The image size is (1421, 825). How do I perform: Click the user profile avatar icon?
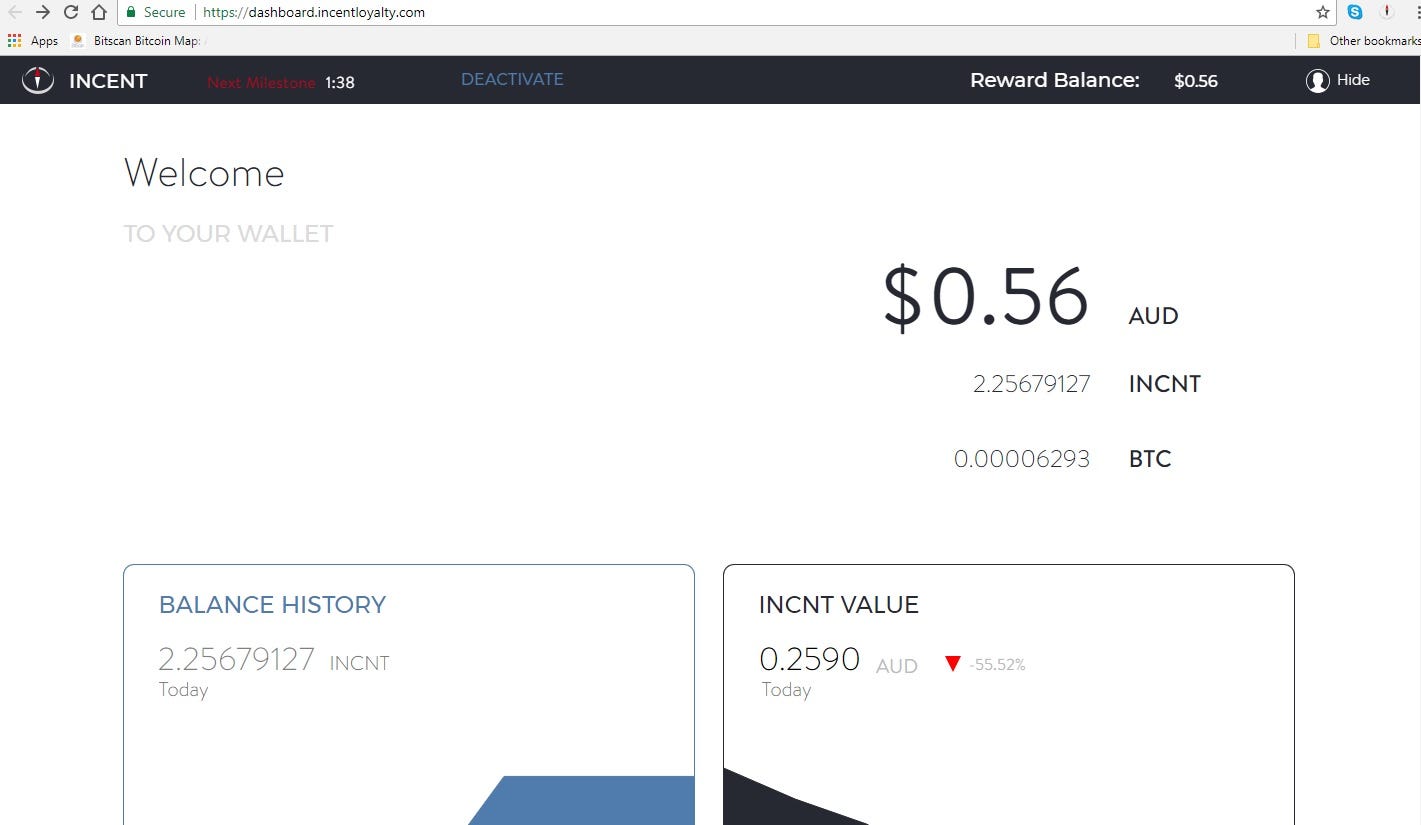[x=1317, y=81]
